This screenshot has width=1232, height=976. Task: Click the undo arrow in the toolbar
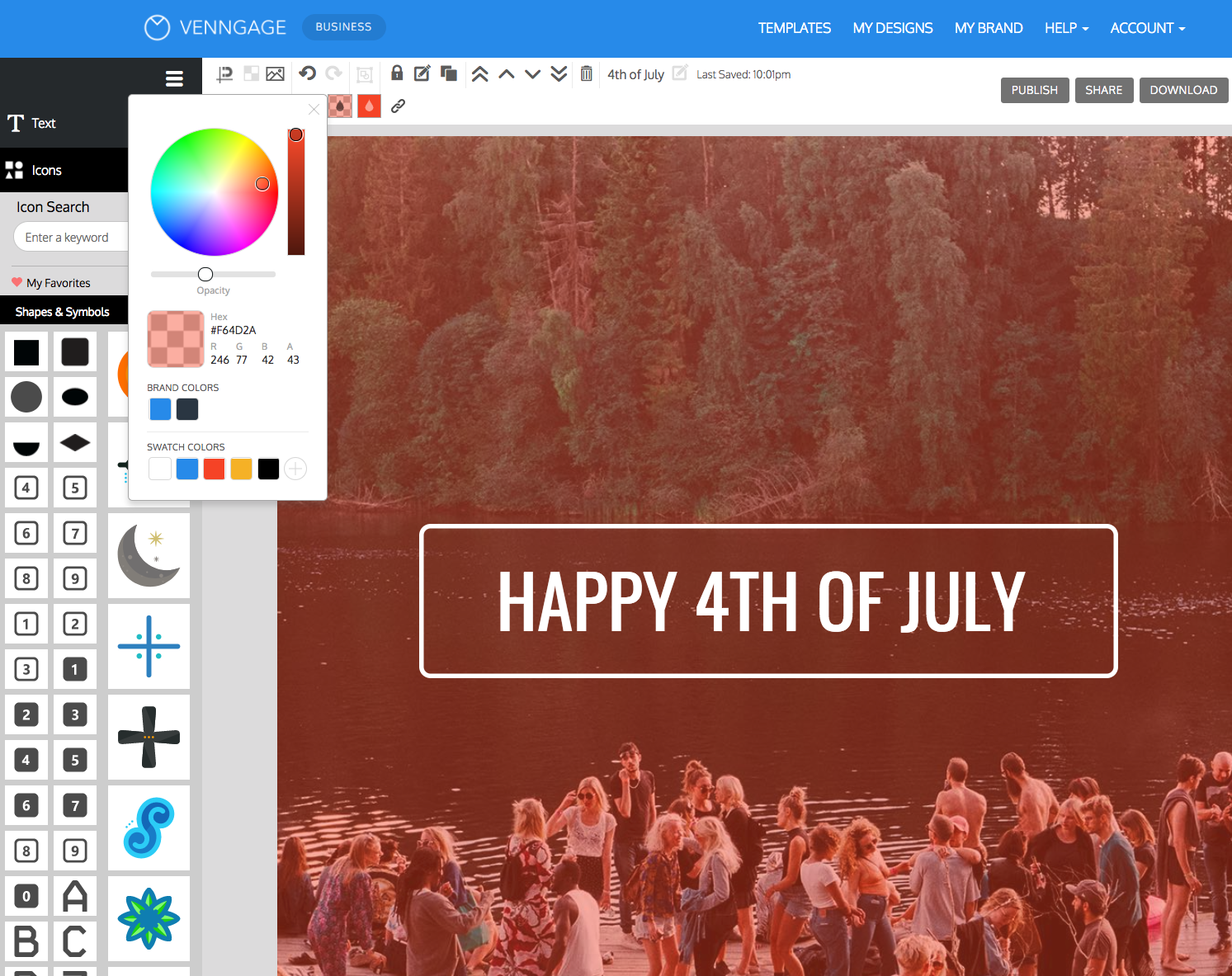coord(307,73)
